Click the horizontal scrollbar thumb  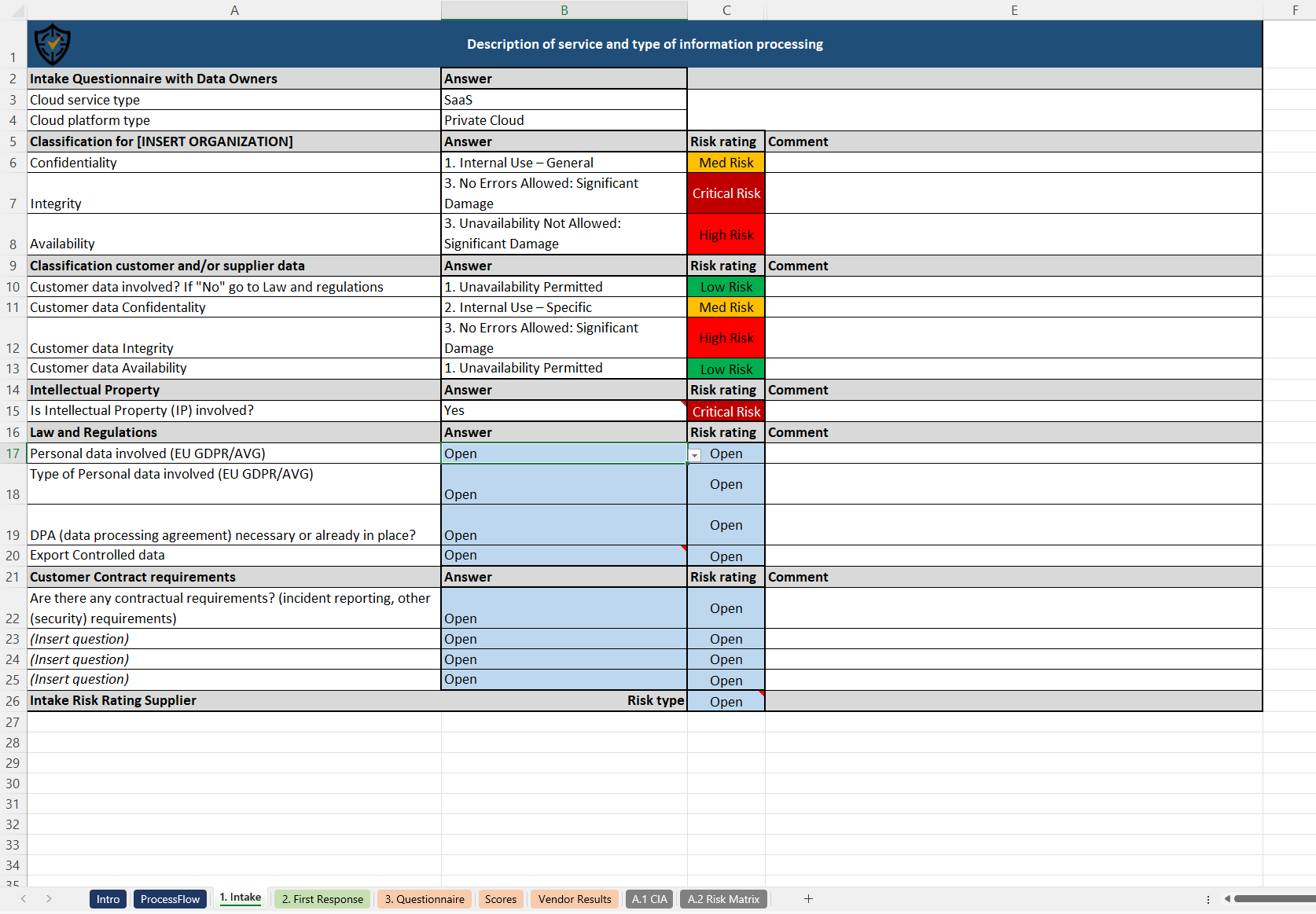coord(1274,899)
